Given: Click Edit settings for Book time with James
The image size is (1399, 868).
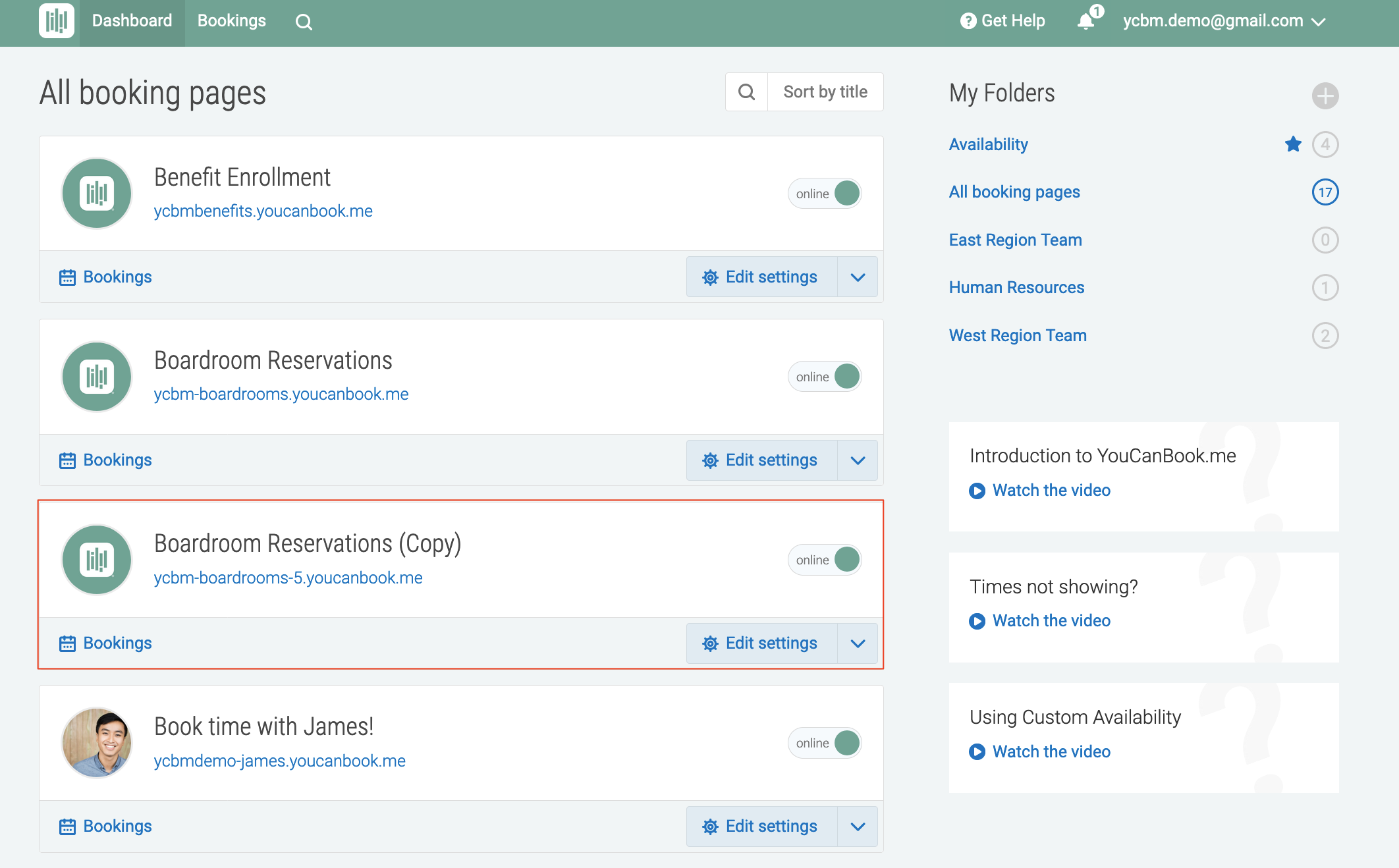Looking at the screenshot, I should (762, 827).
